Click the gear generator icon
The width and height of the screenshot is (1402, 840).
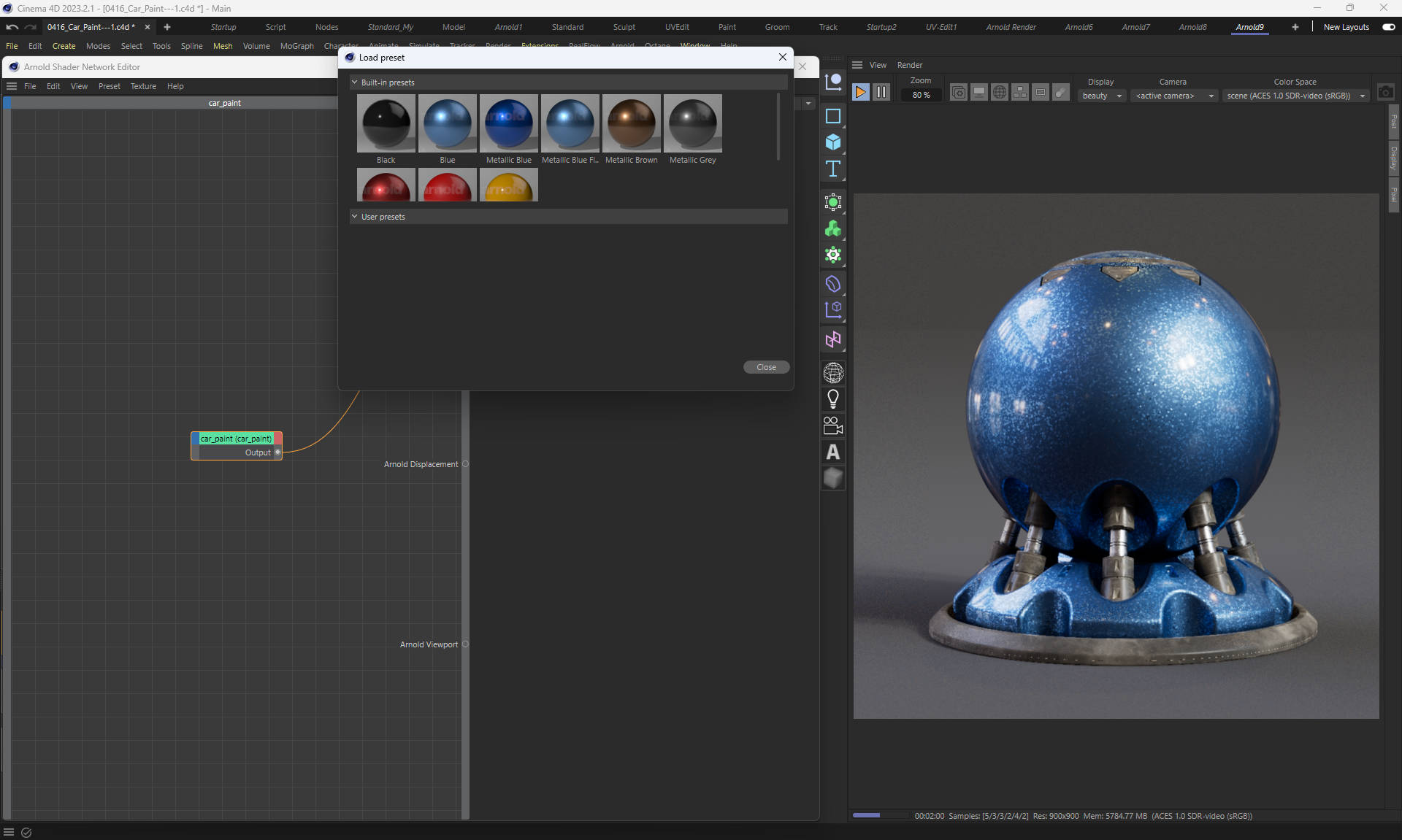832,255
